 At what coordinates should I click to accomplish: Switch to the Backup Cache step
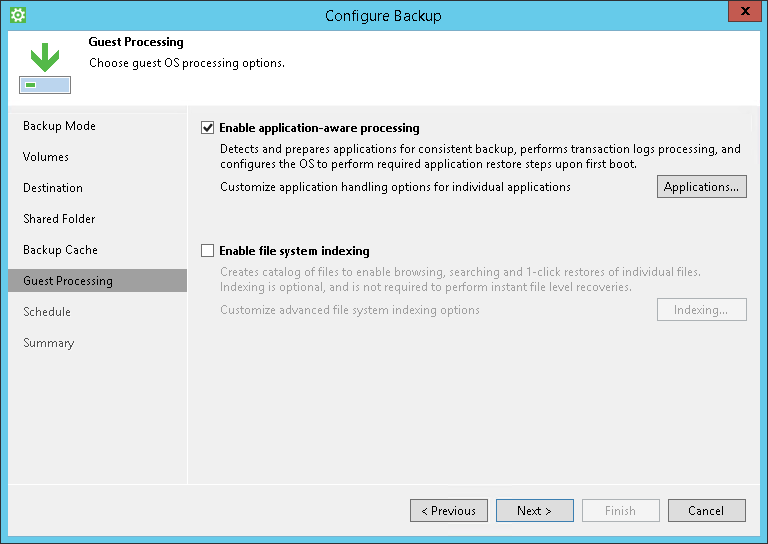click(x=60, y=250)
